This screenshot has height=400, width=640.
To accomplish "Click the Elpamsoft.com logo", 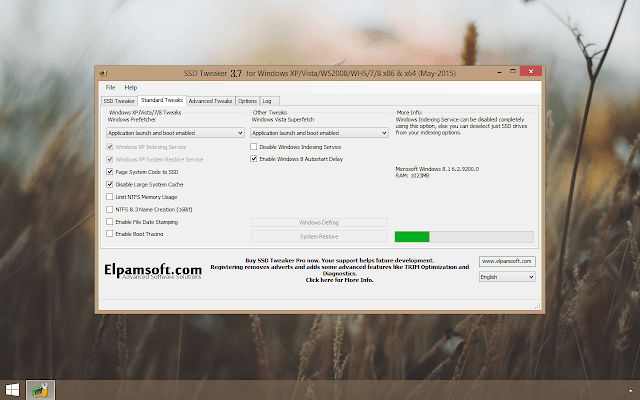I will tap(153, 271).
